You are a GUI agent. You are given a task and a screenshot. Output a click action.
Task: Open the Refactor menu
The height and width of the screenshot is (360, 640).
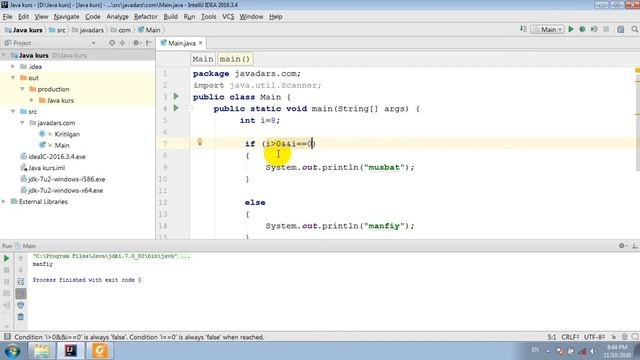(x=145, y=17)
